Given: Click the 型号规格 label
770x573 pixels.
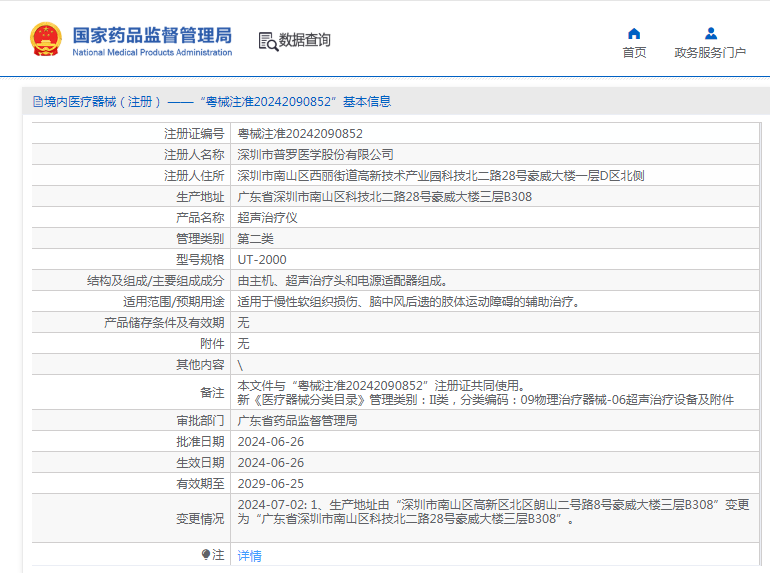Looking at the screenshot, I should click(x=200, y=260).
